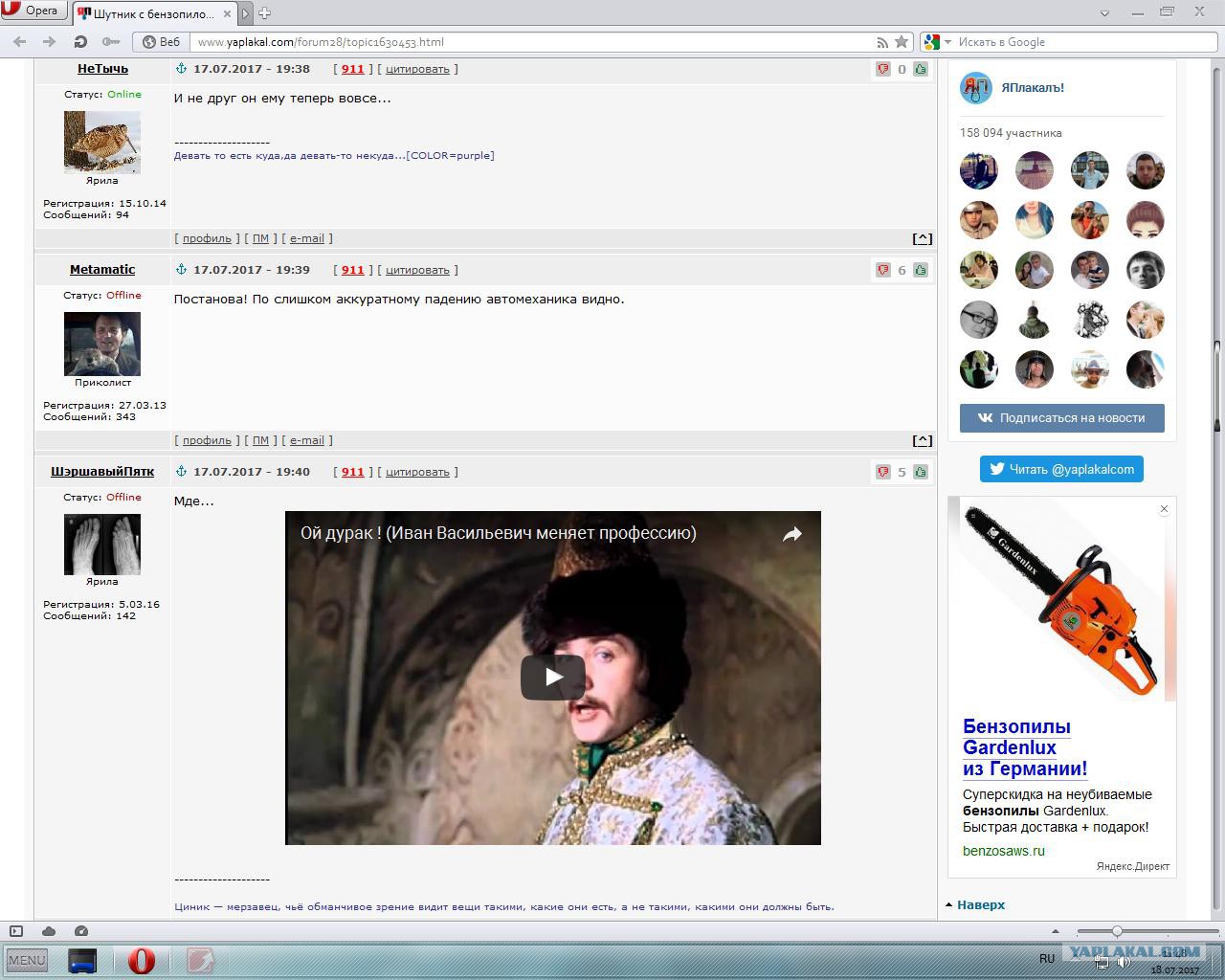The image size is (1225, 980).
Task: Expand the closed tabs dropdown arrow
Action: (1105, 13)
